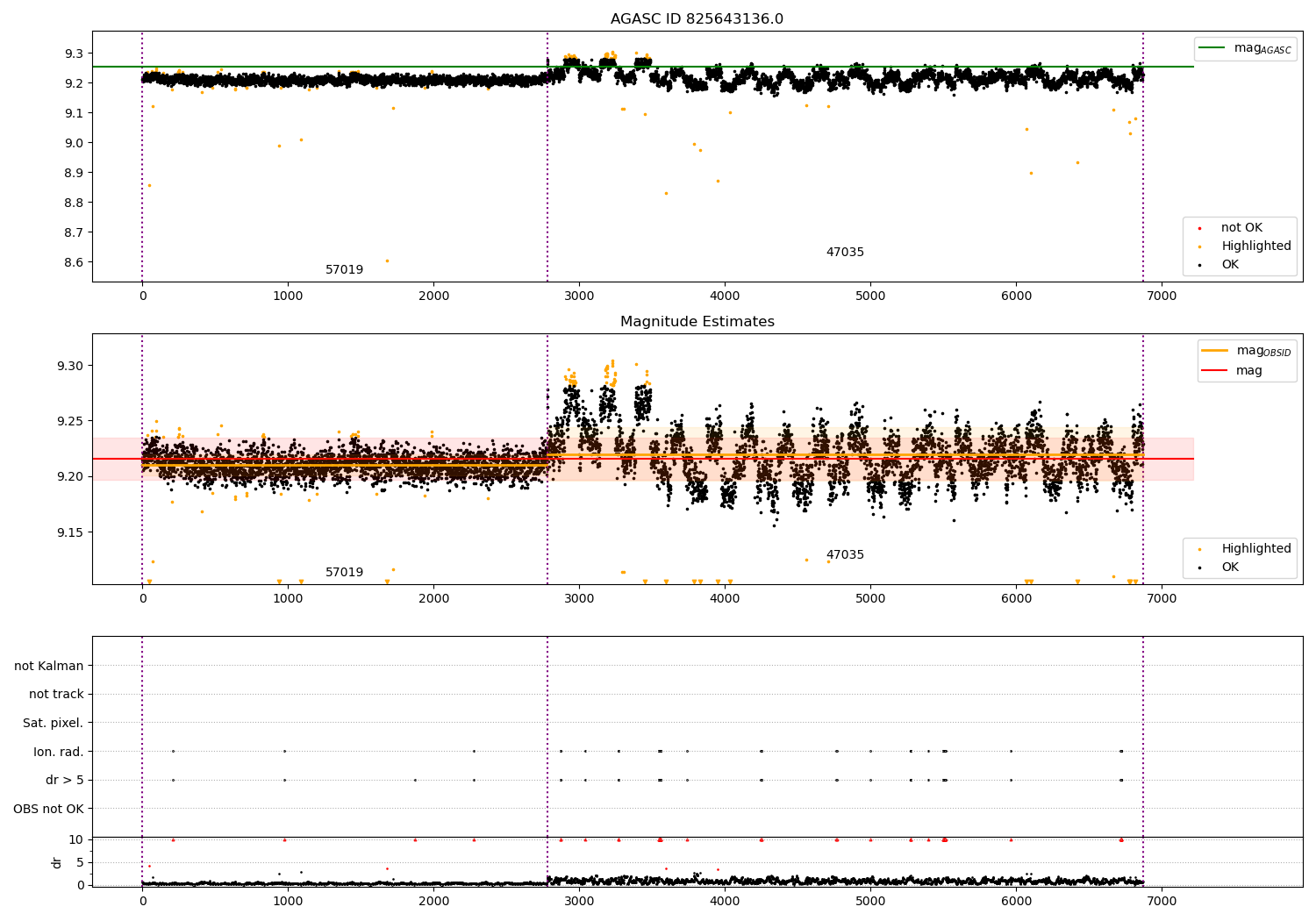The height and width of the screenshot is (921, 1316).
Task: Click the 'dr' y-axis label at bottom
Action: click(x=57, y=862)
